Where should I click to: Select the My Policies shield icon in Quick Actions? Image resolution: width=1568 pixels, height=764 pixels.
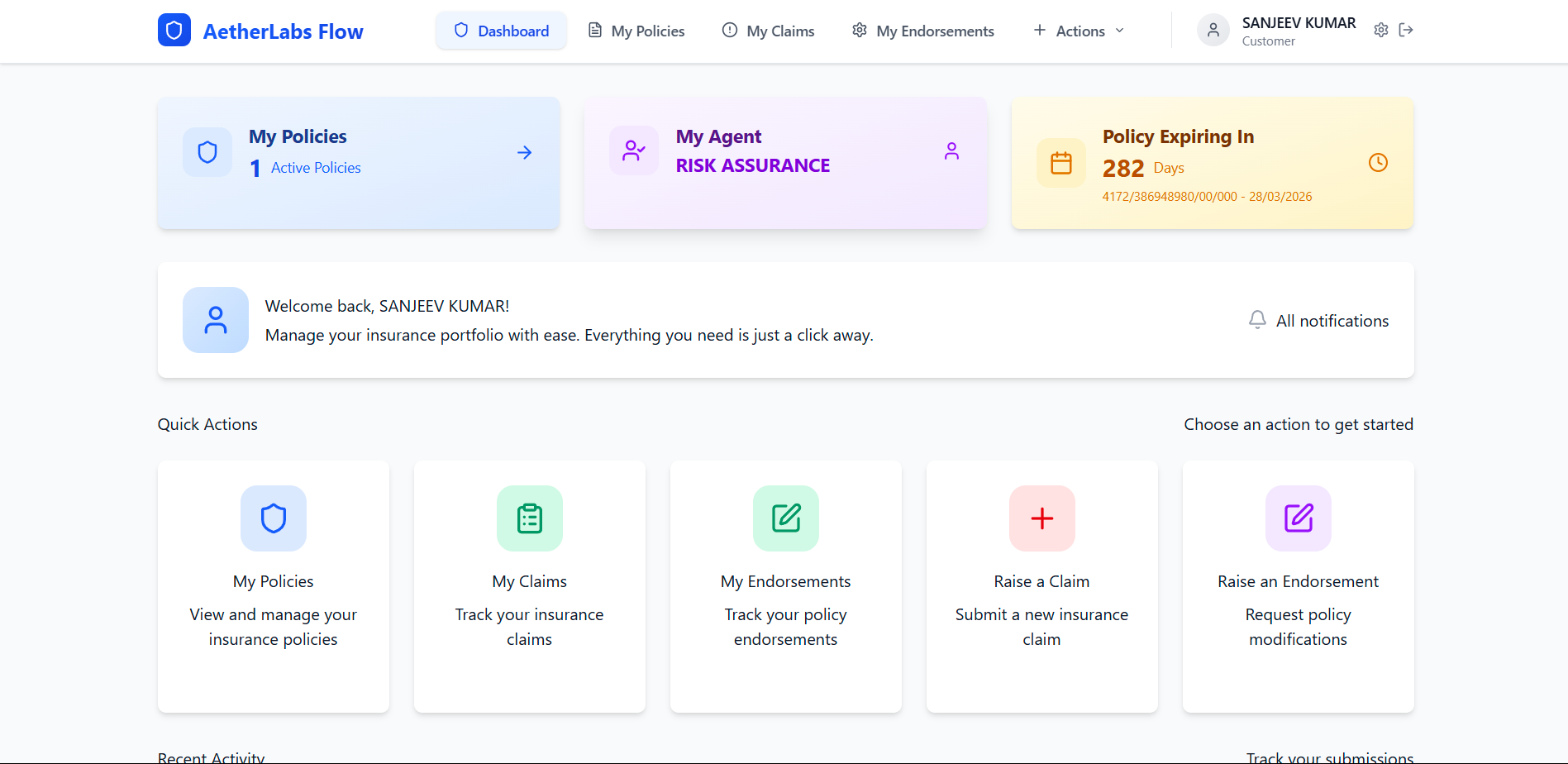point(273,518)
